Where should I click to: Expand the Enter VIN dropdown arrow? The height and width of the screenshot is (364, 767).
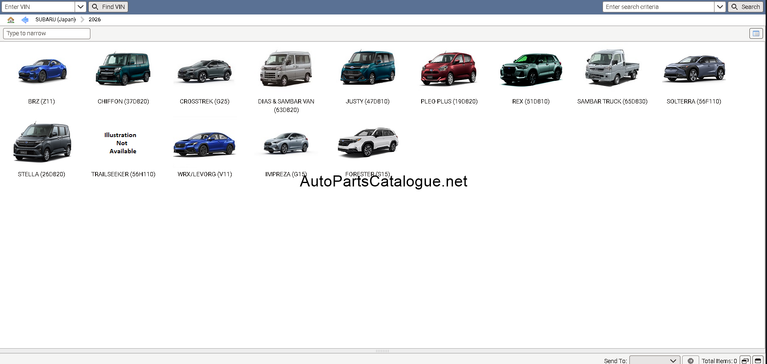click(x=81, y=7)
